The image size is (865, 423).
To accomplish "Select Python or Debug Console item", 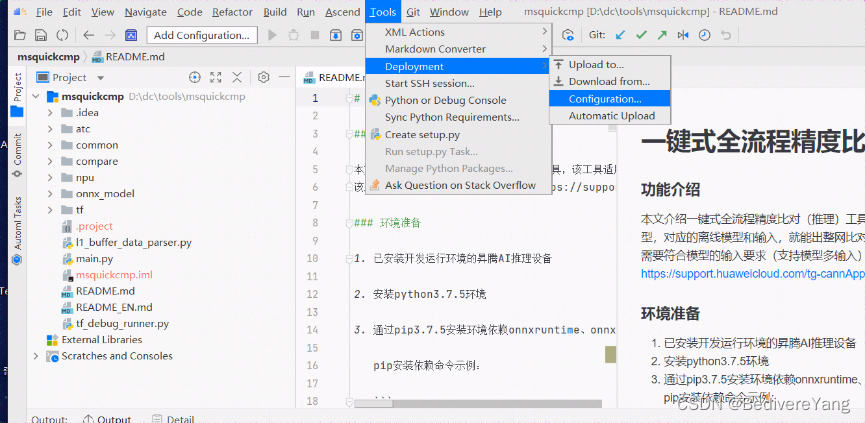I will pyautogui.click(x=458, y=100).
